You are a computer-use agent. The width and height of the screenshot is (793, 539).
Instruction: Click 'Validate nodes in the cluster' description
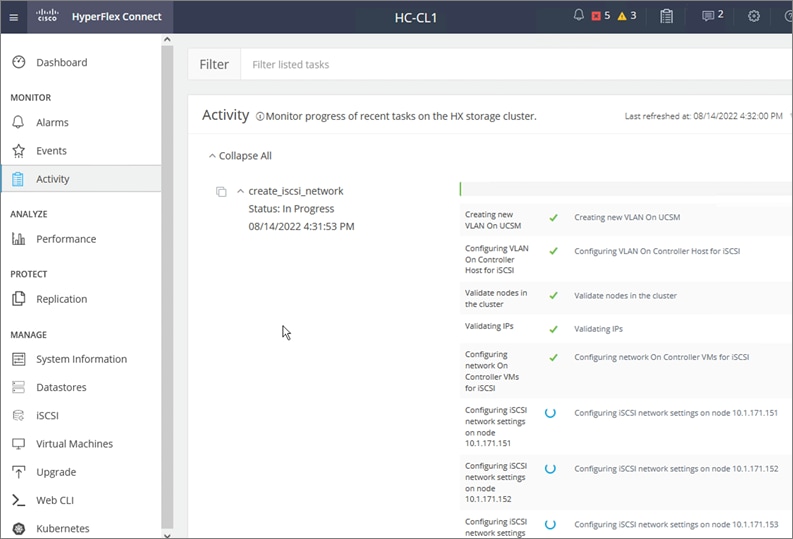[x=625, y=296]
